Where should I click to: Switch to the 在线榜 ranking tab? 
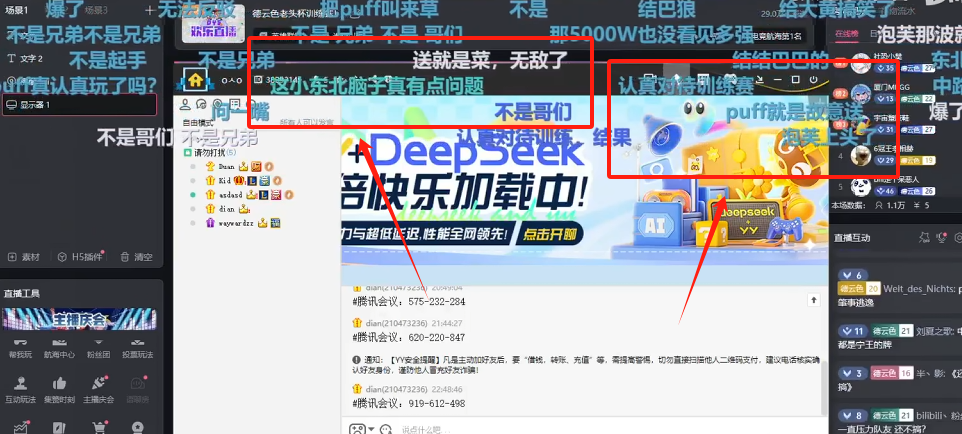[x=846, y=33]
